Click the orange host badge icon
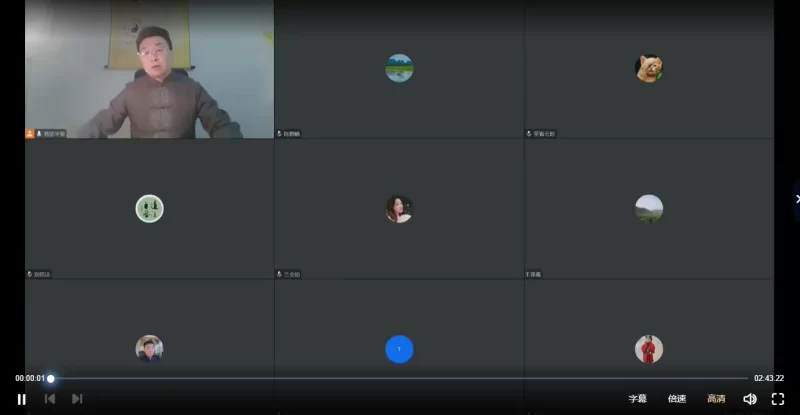The width and height of the screenshot is (800, 415). pos(30,133)
